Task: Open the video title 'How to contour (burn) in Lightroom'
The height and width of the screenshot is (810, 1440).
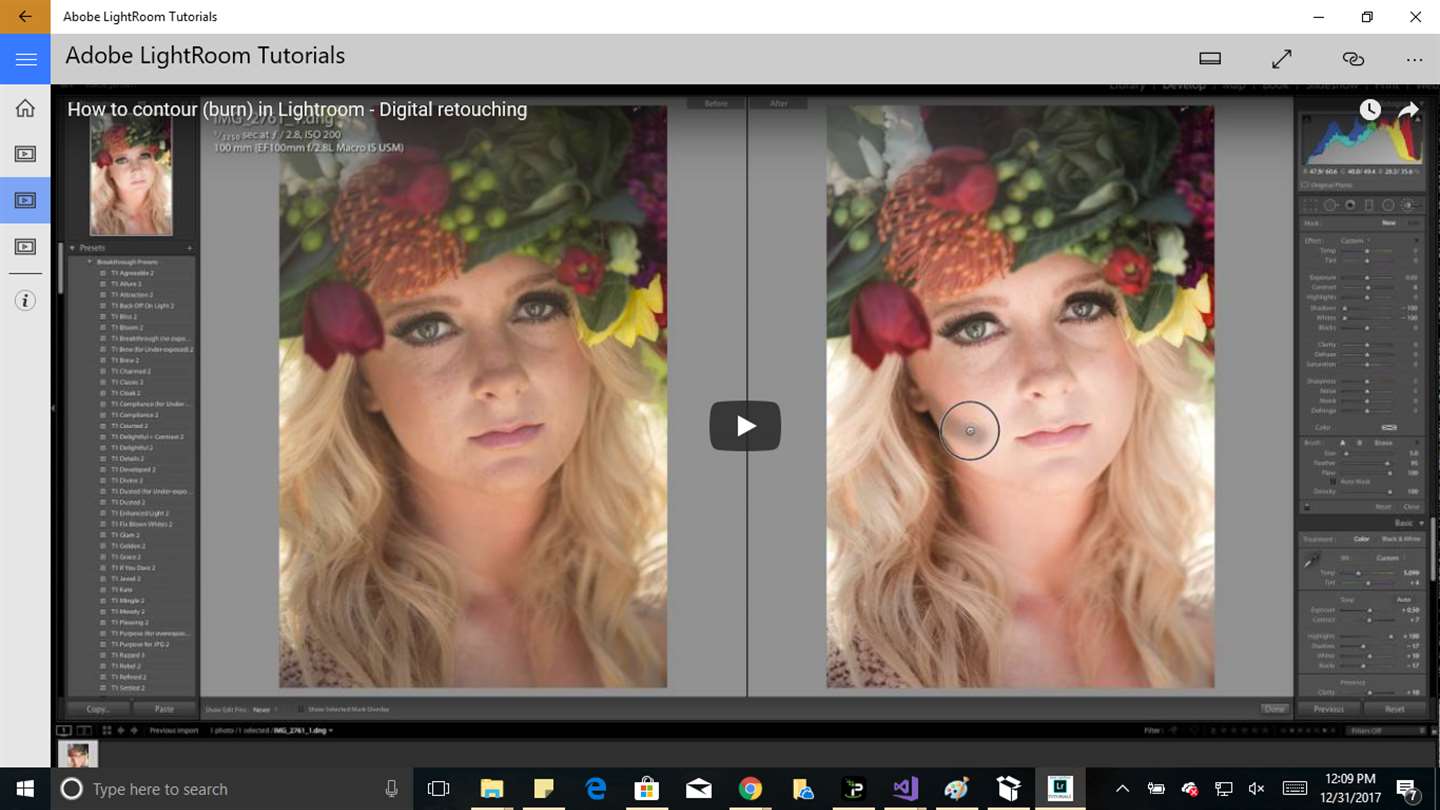Action: click(x=297, y=110)
